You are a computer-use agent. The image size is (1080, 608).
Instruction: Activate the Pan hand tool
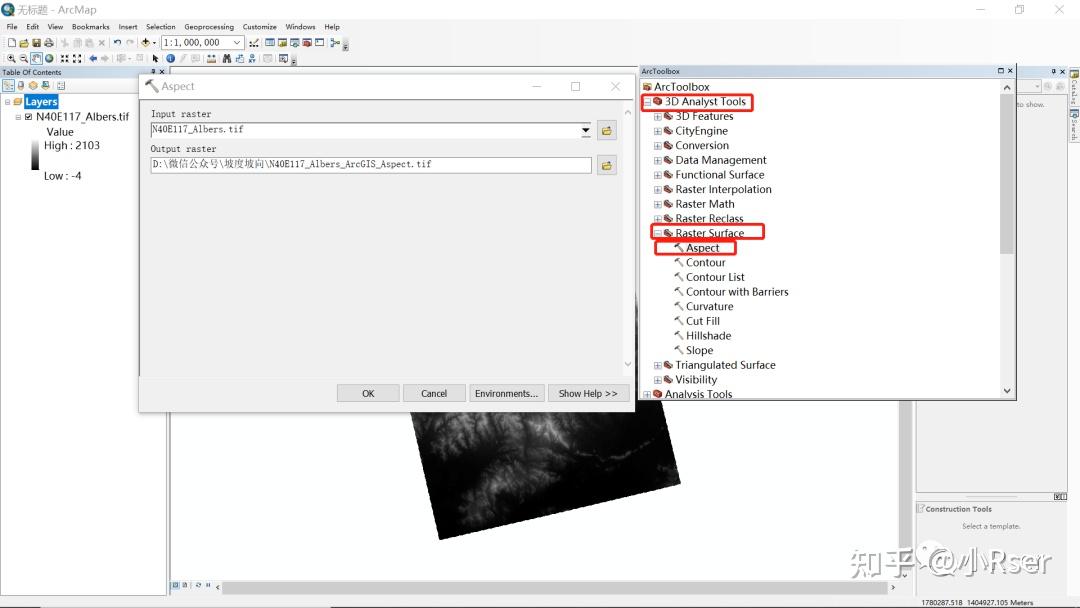coord(37,59)
